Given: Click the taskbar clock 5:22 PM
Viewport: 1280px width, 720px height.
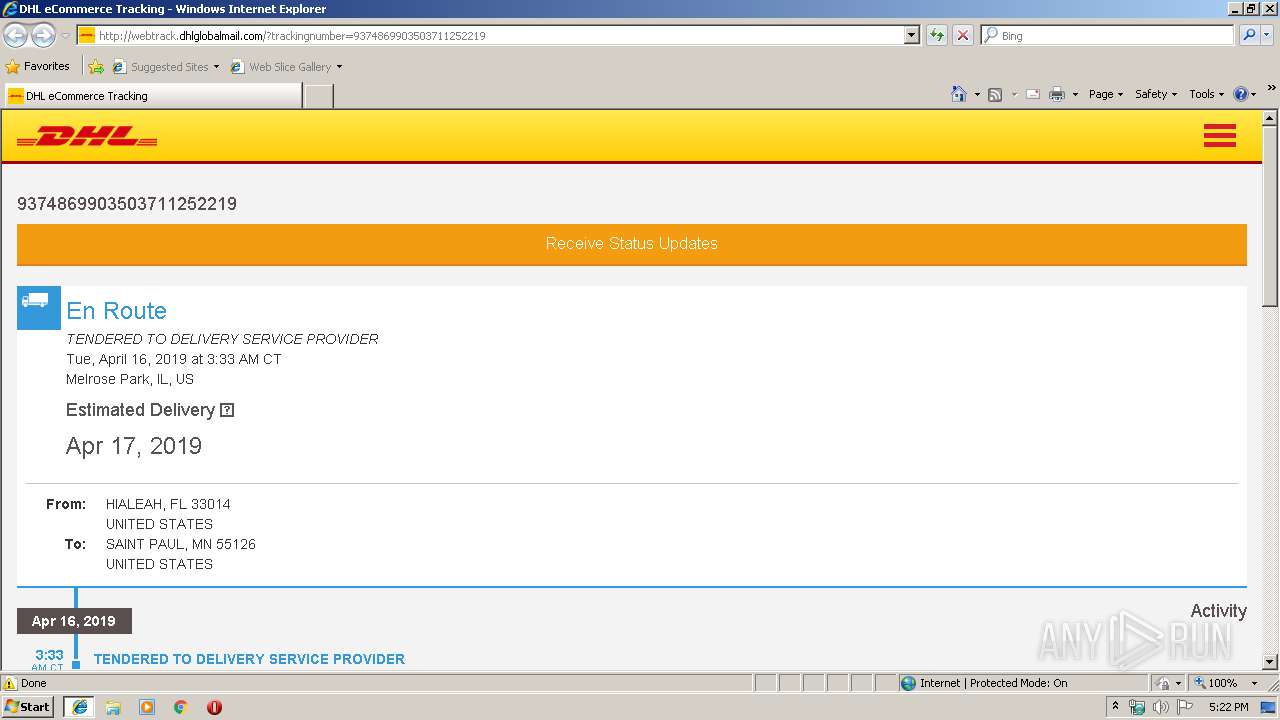Looking at the screenshot, I should tap(1228, 707).
